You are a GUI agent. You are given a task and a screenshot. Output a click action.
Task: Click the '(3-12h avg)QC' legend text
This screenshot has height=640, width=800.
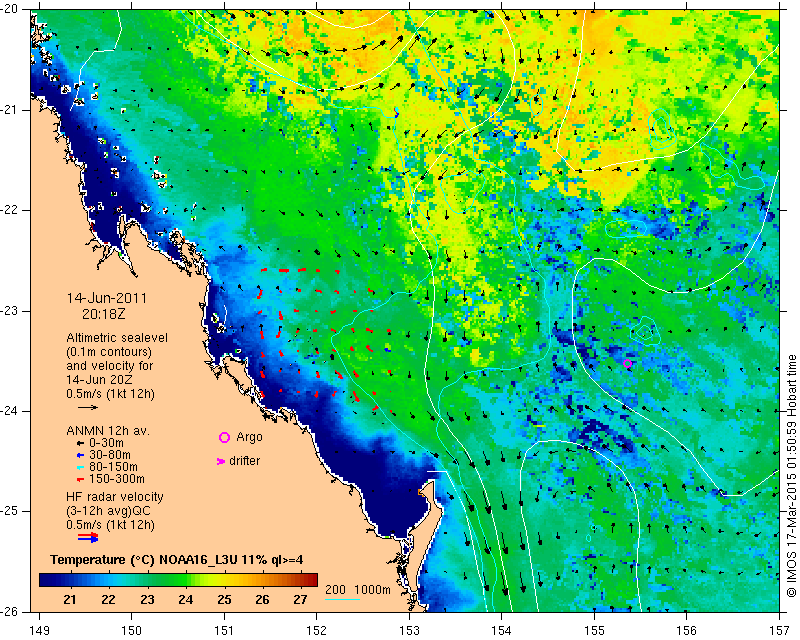click(108, 511)
